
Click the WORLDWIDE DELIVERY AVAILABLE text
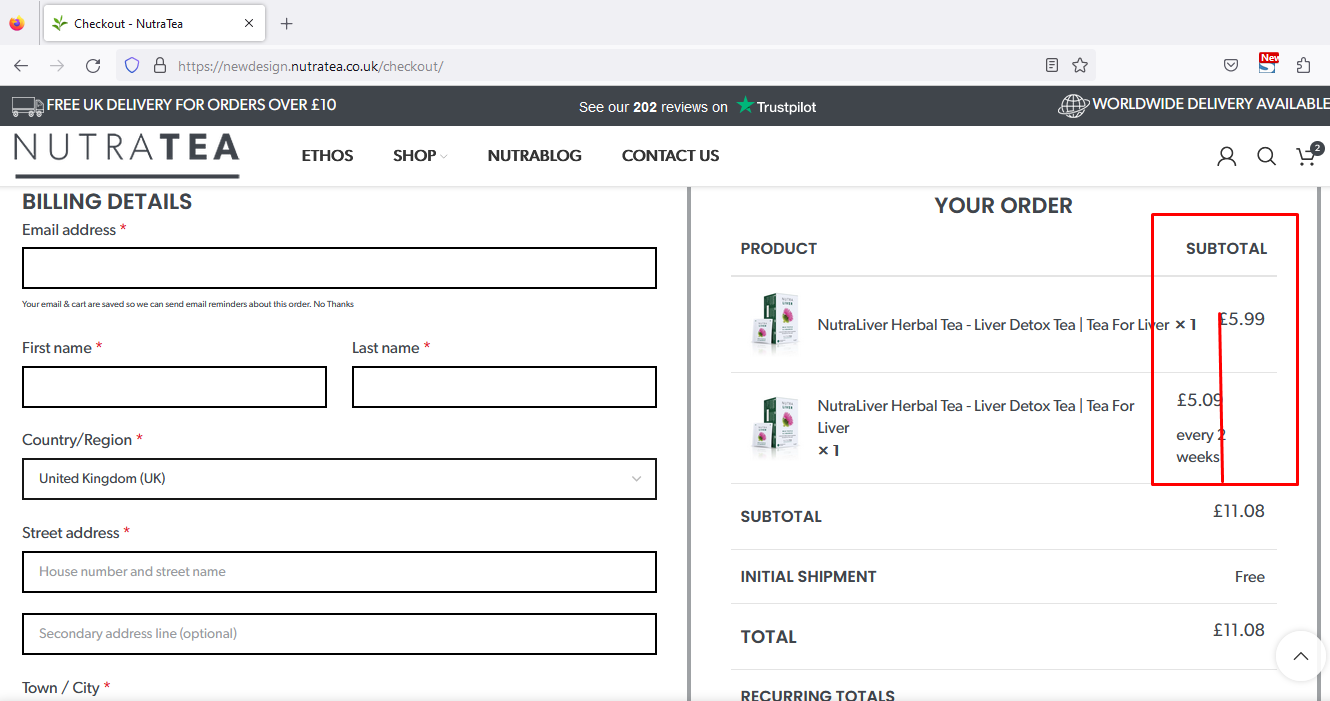pyautogui.click(x=1211, y=104)
